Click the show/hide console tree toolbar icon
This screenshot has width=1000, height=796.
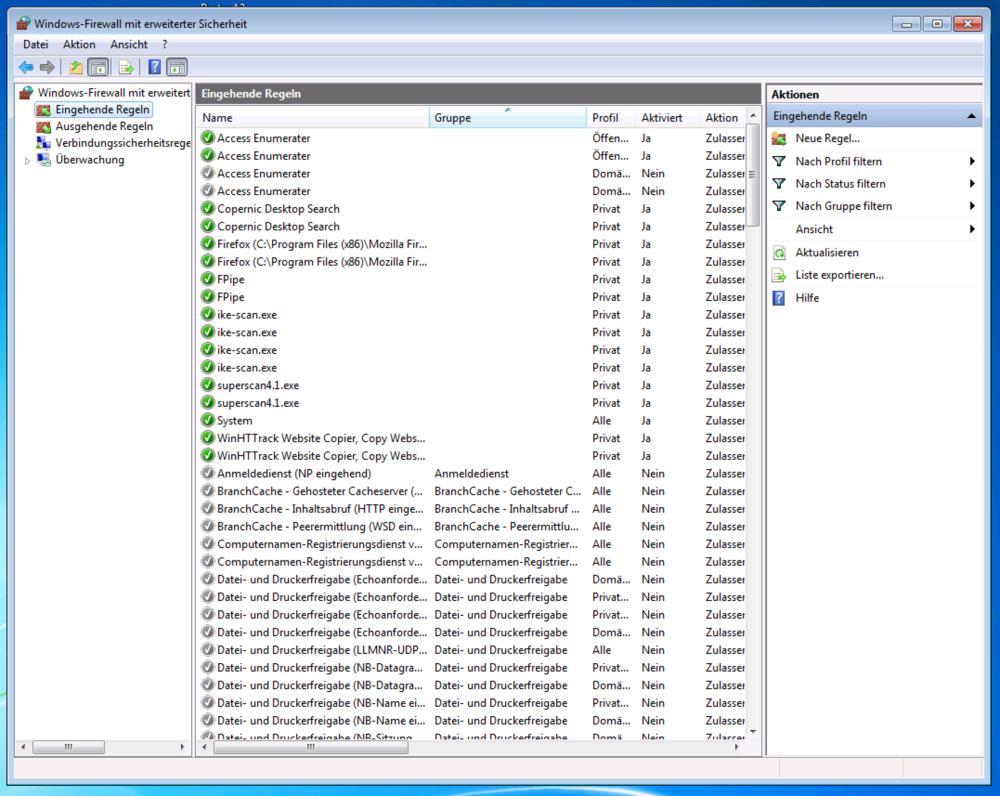coord(96,67)
